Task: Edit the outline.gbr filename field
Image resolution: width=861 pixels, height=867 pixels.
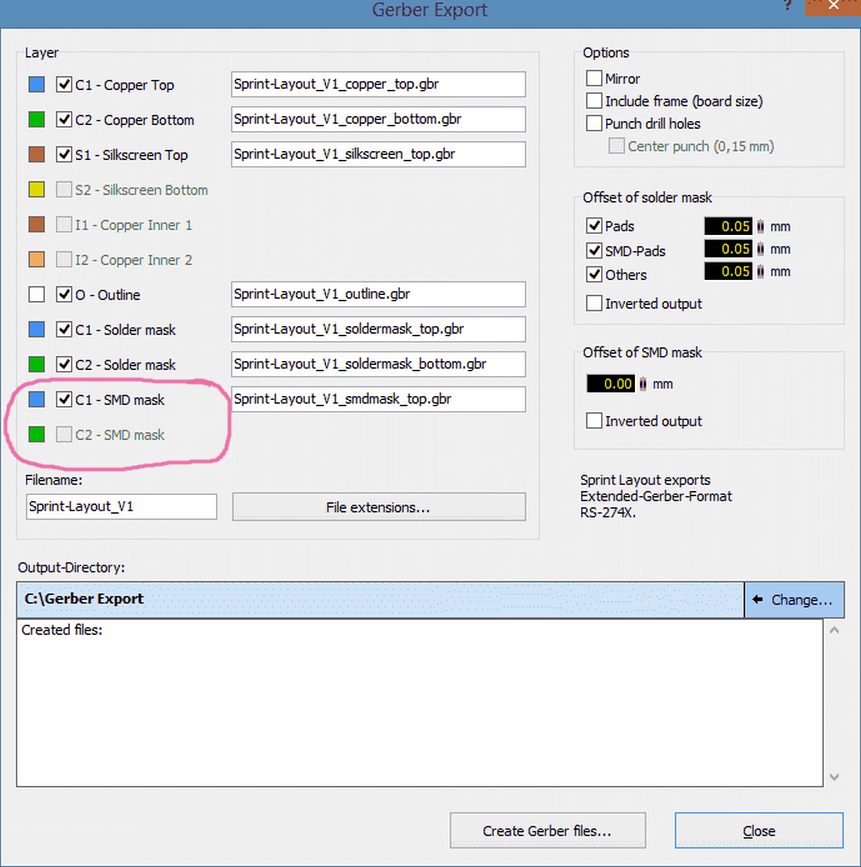Action: [x=378, y=294]
